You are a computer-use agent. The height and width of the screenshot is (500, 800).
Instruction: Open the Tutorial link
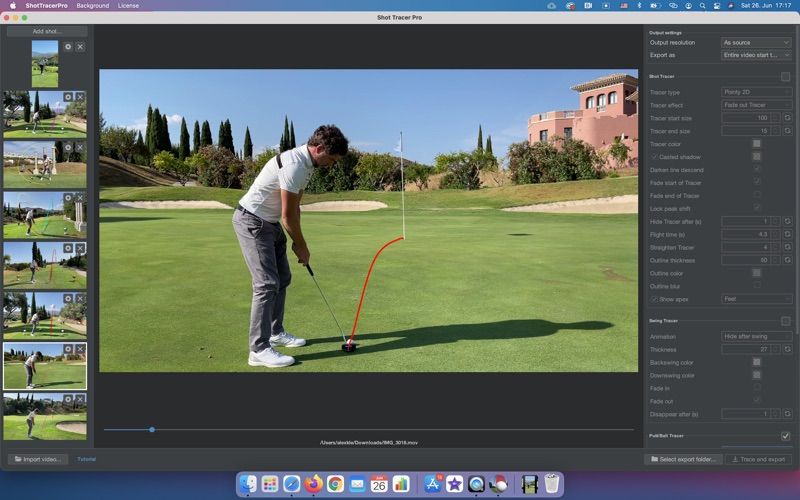(86, 459)
